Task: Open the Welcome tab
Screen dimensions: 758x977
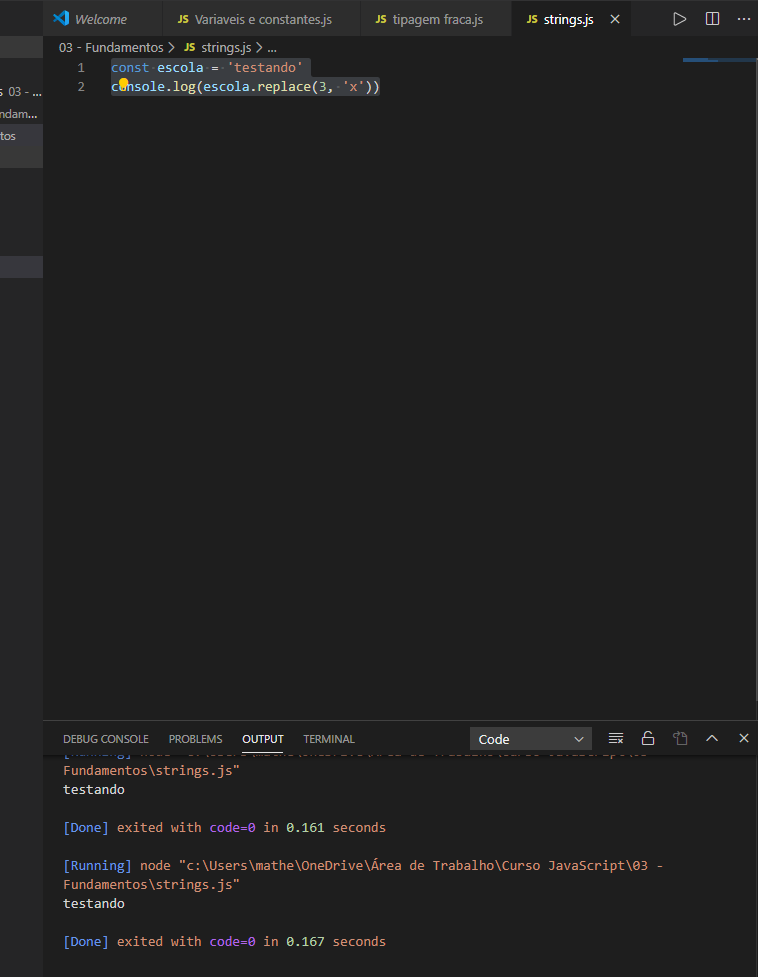Action: click(100, 19)
